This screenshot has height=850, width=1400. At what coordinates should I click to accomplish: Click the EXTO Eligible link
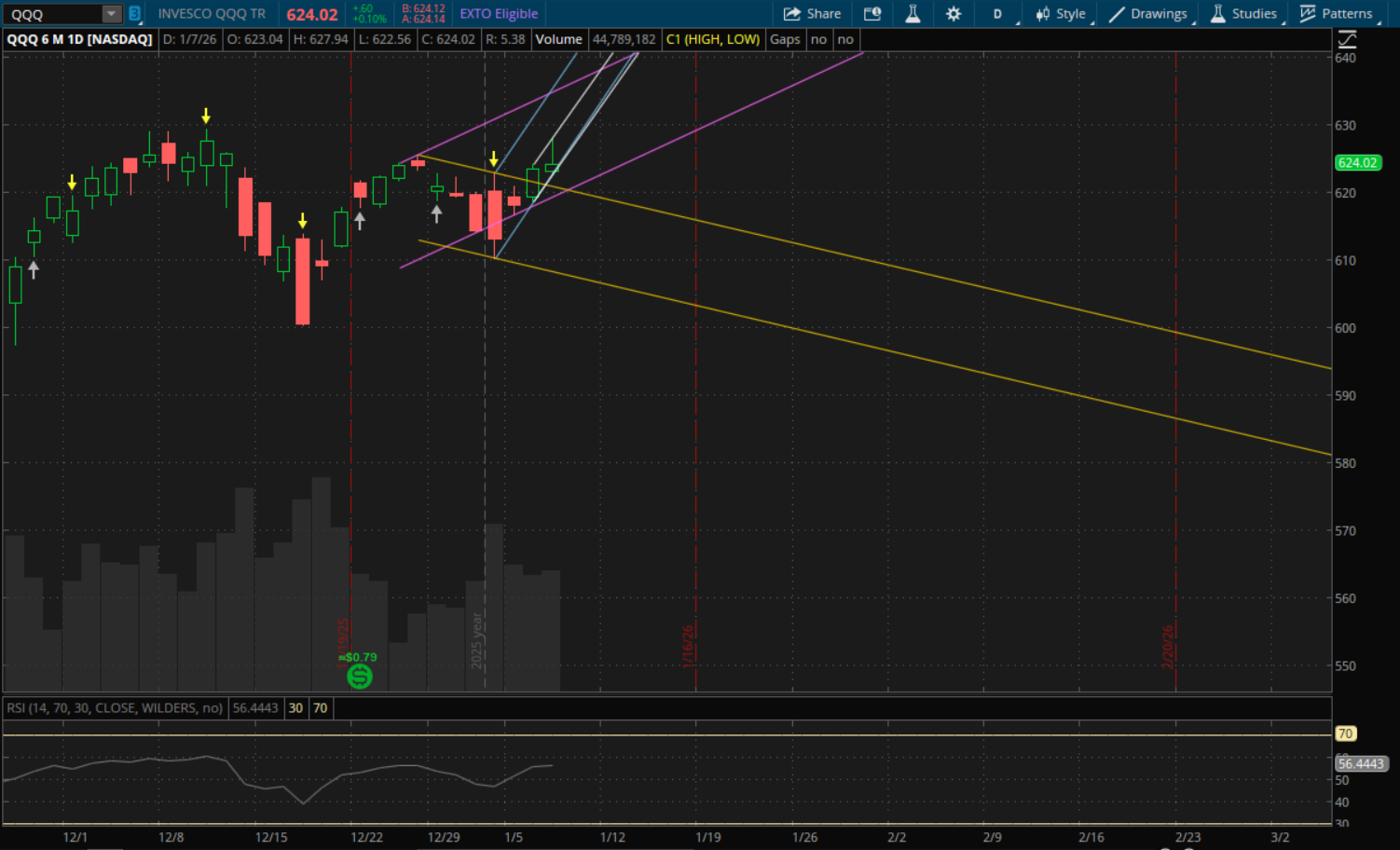click(x=499, y=14)
